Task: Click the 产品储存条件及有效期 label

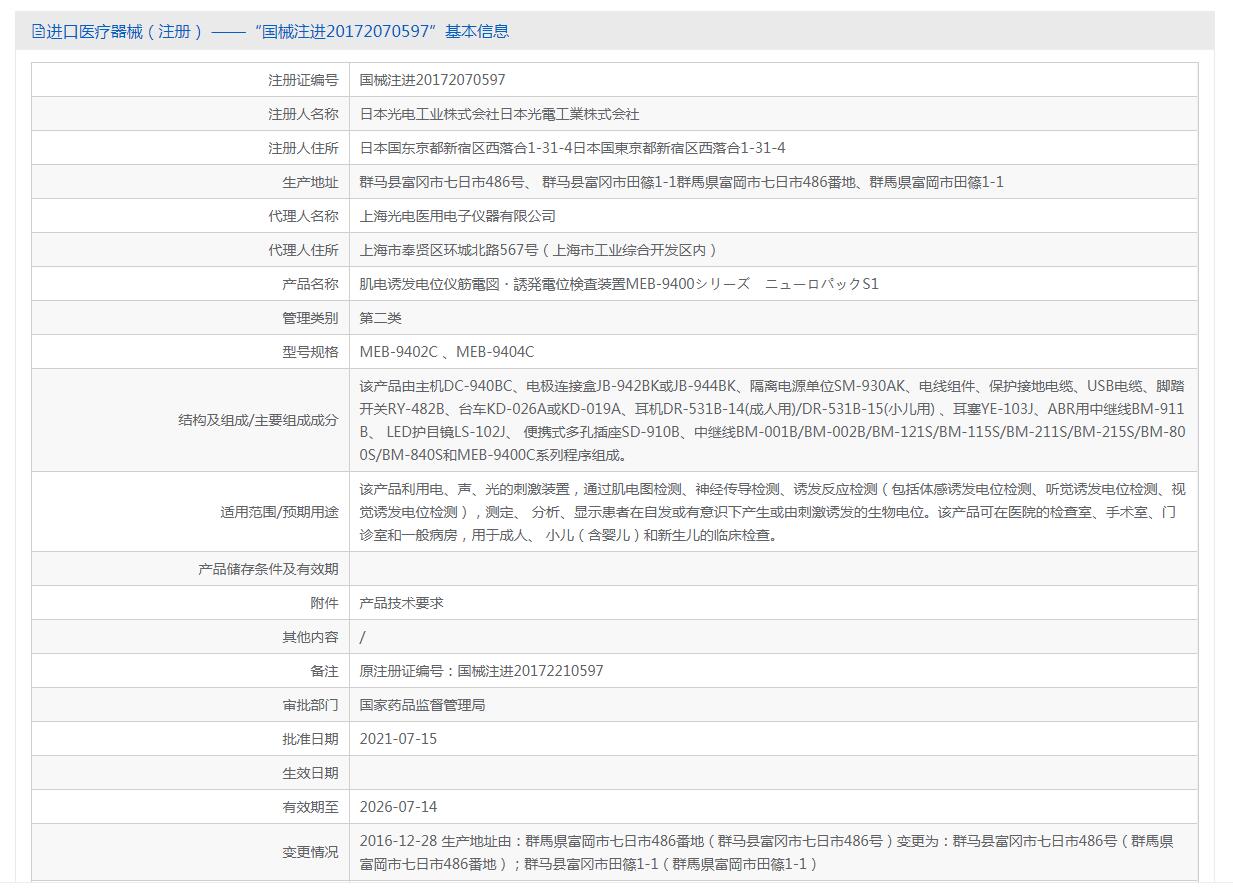Action: pos(268,569)
